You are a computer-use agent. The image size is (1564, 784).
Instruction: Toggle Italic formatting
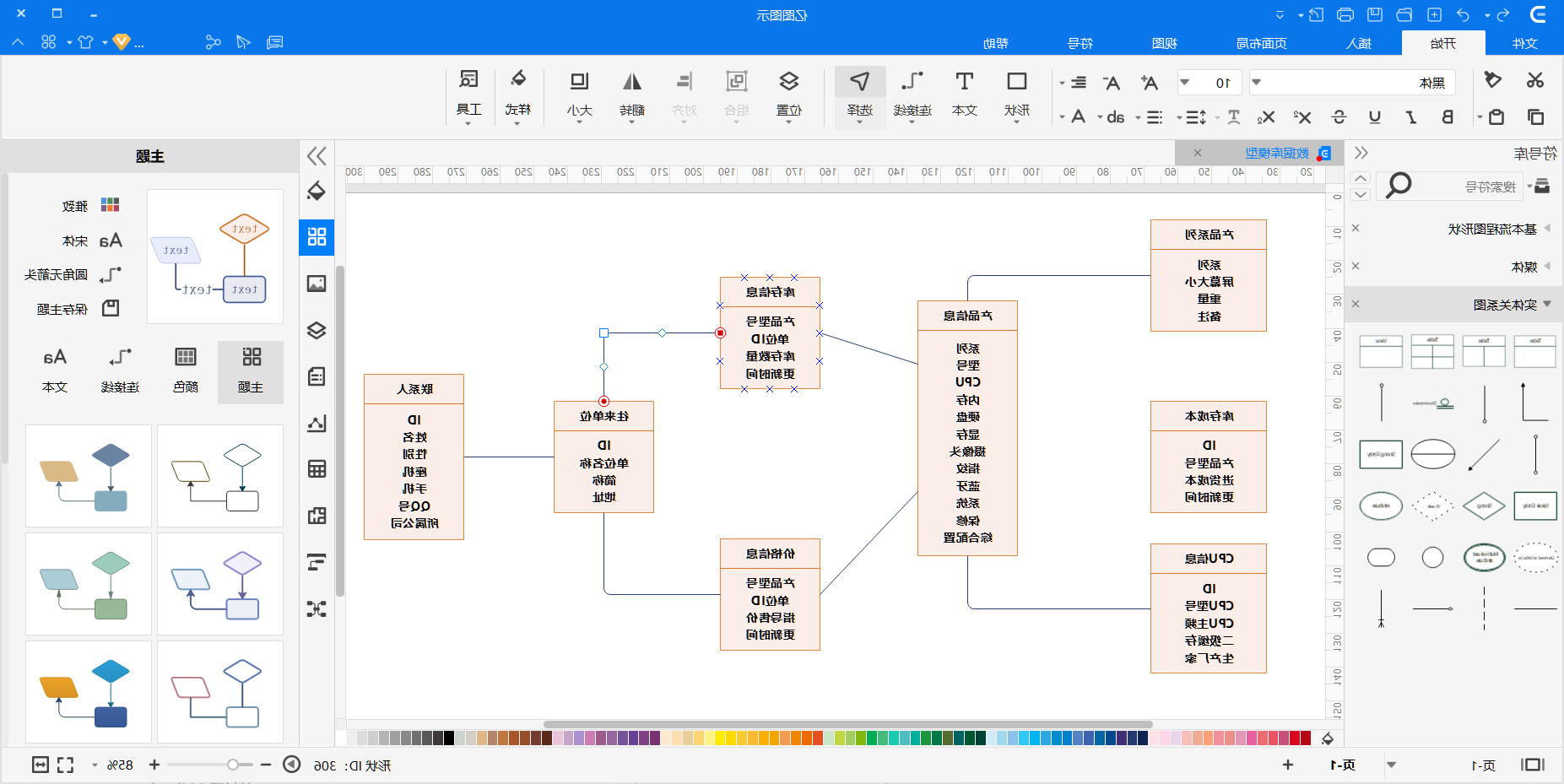1410,116
